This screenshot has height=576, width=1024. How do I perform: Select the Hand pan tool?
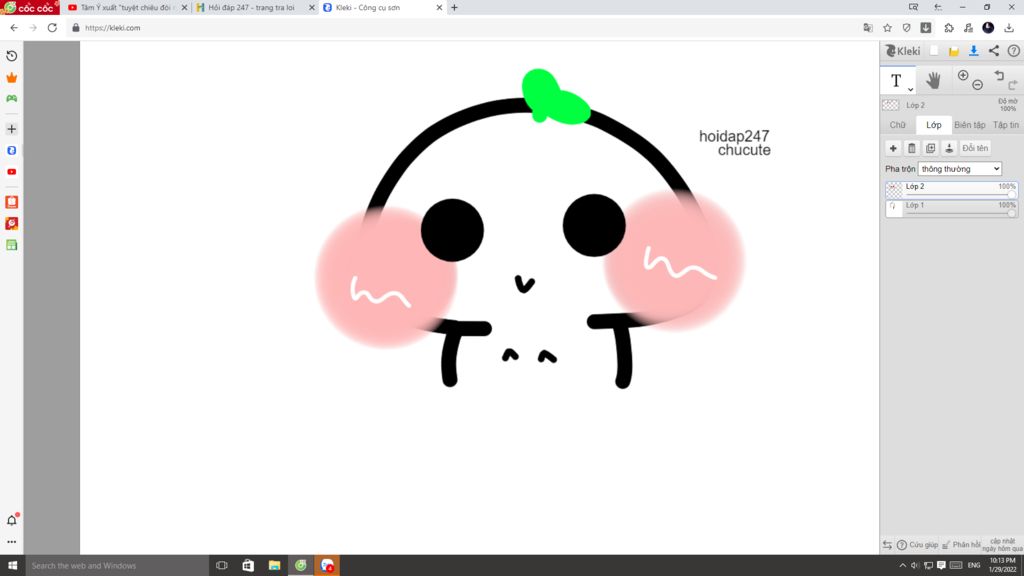[933, 80]
